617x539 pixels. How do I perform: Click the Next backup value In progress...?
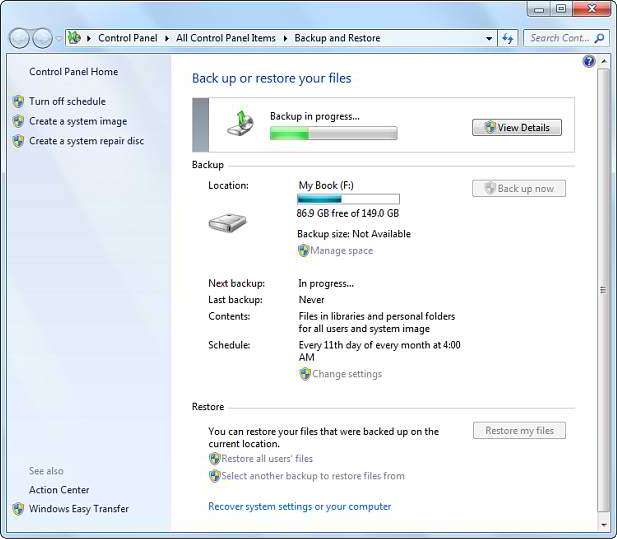(326, 283)
